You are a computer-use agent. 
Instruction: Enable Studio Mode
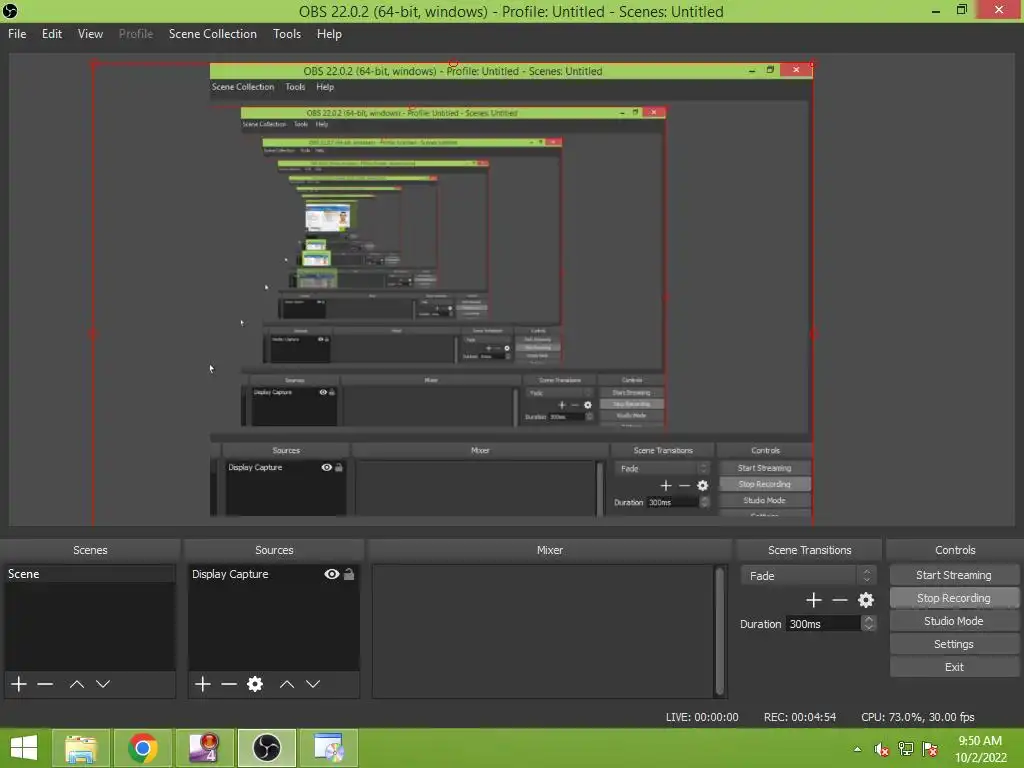click(x=953, y=620)
